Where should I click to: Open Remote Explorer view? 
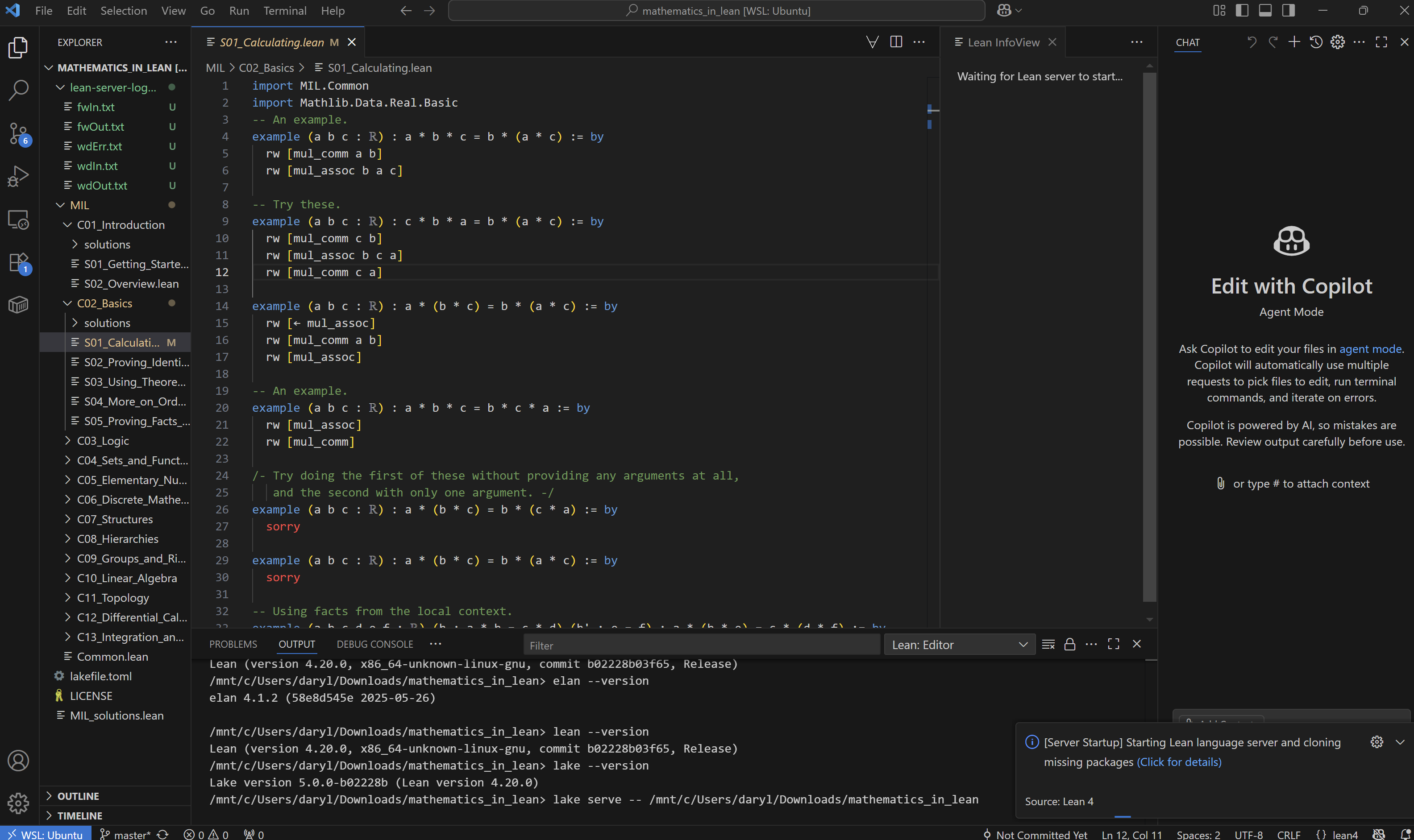click(x=18, y=219)
